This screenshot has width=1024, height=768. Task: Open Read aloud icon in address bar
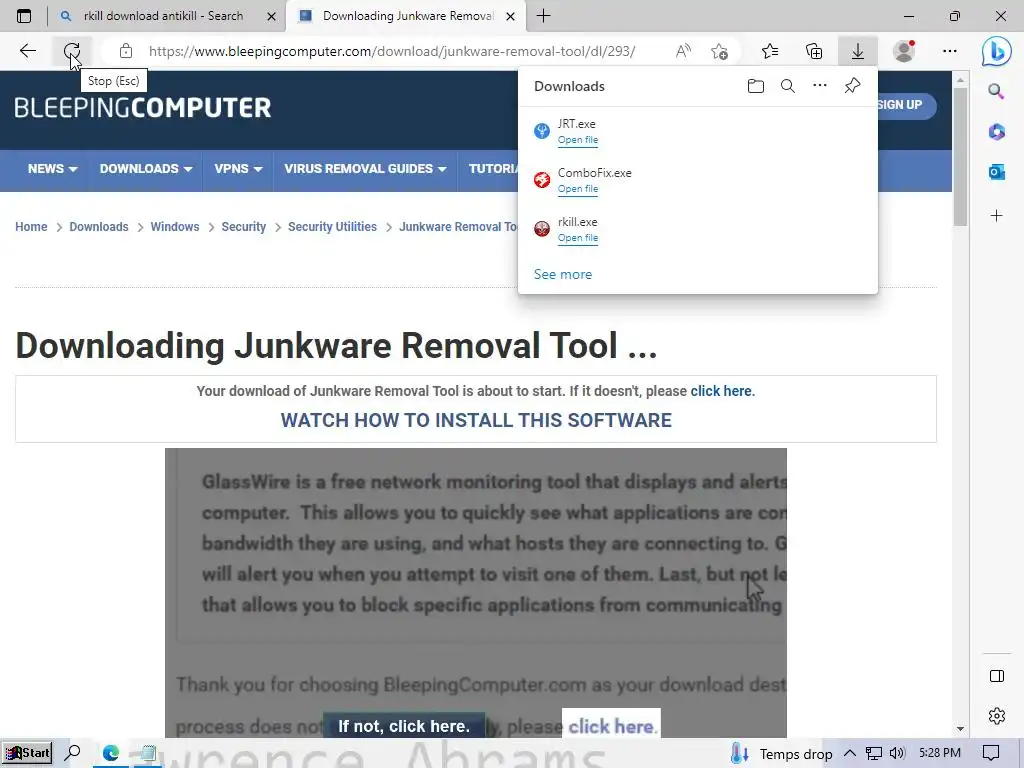(x=683, y=51)
